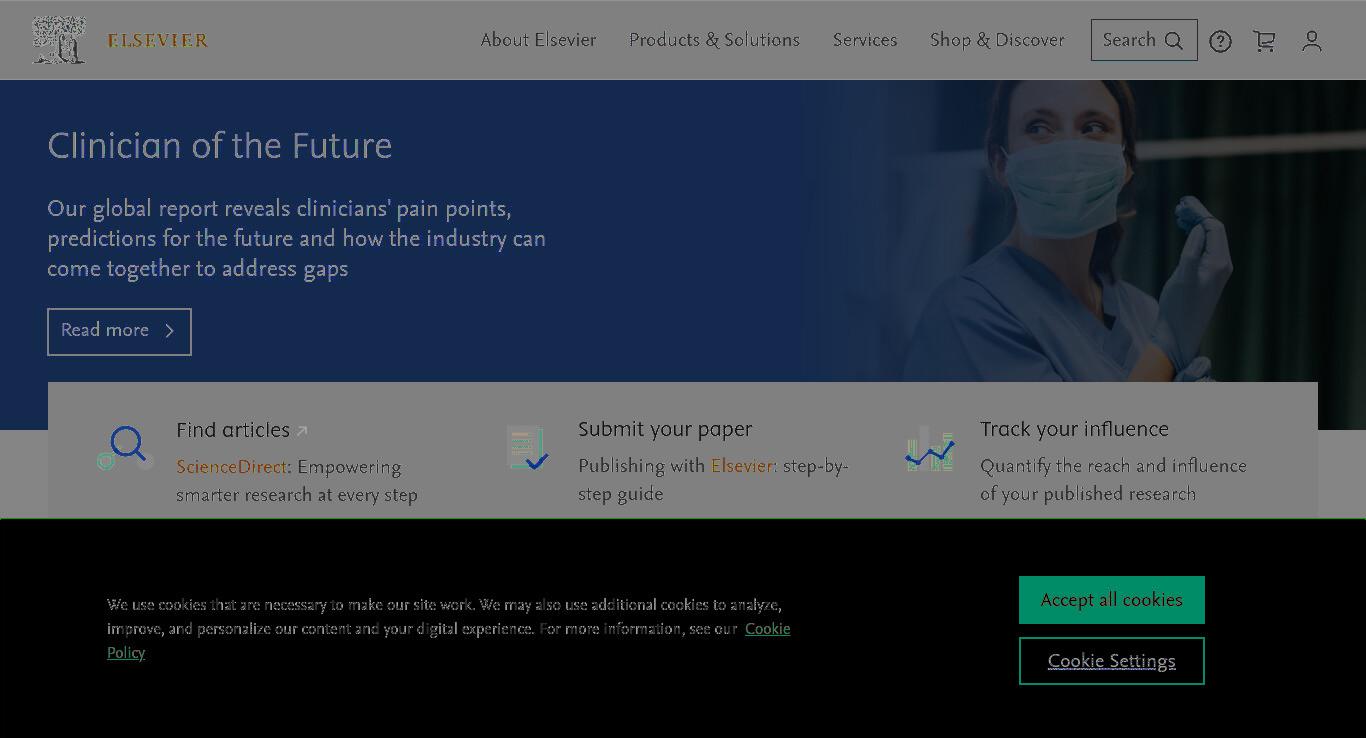Accept all cookies

[1112, 600]
